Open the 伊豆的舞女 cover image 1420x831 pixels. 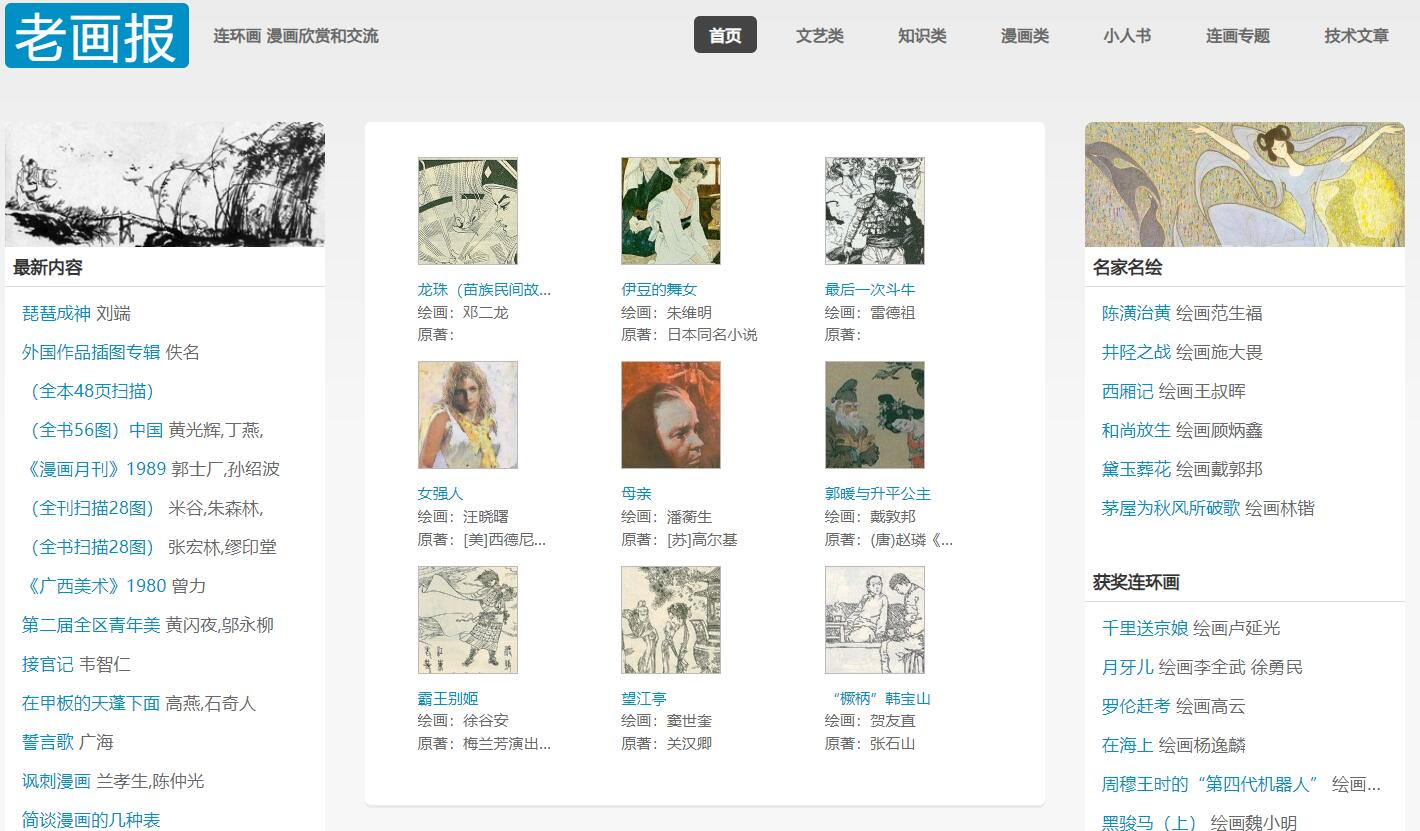click(x=671, y=211)
